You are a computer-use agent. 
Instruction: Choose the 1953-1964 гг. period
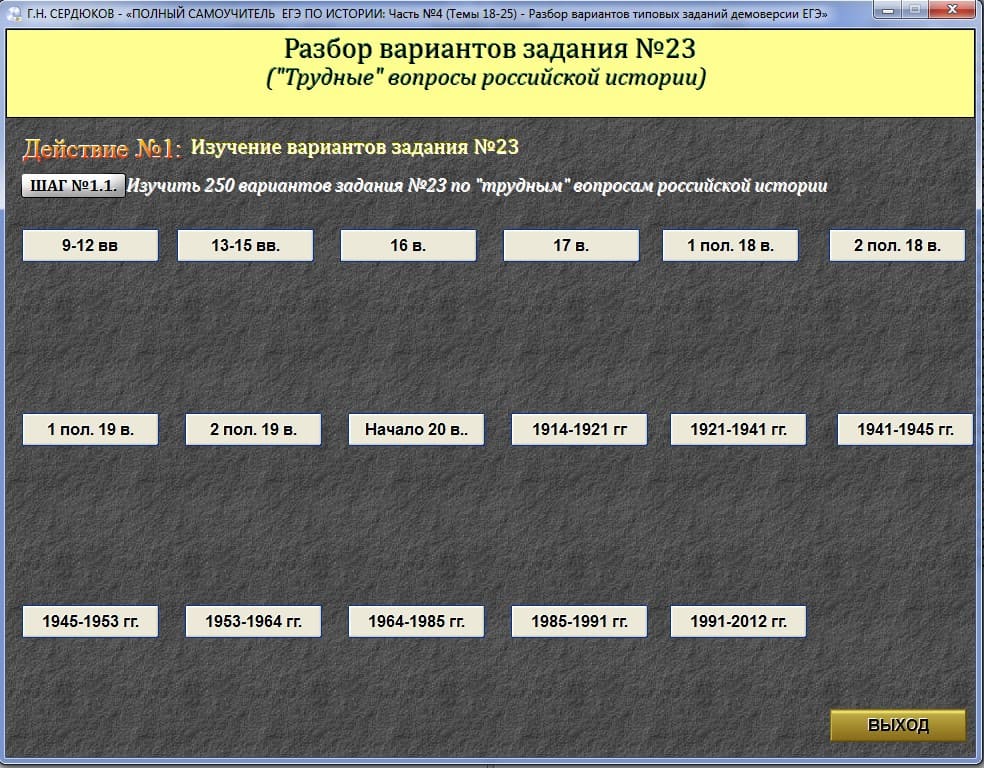[x=254, y=621]
